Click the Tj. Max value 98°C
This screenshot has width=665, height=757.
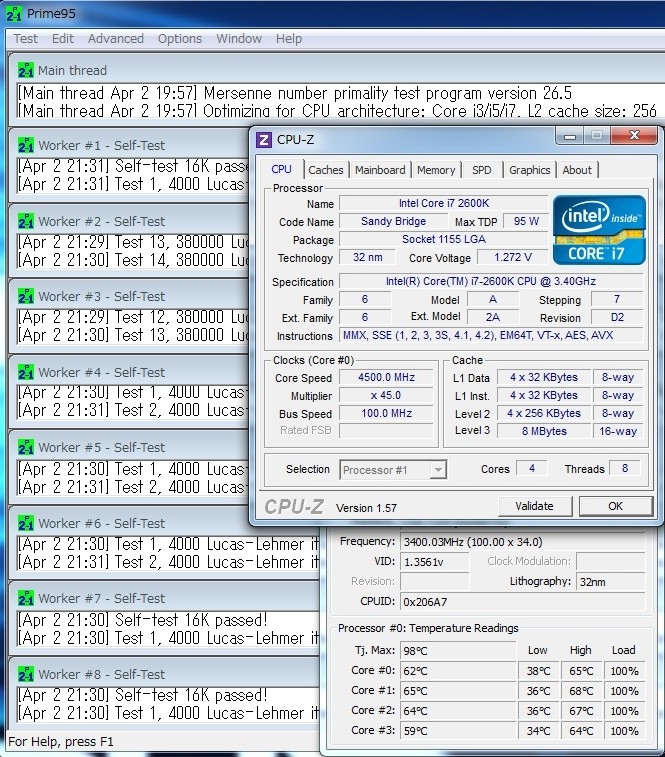(x=457, y=651)
